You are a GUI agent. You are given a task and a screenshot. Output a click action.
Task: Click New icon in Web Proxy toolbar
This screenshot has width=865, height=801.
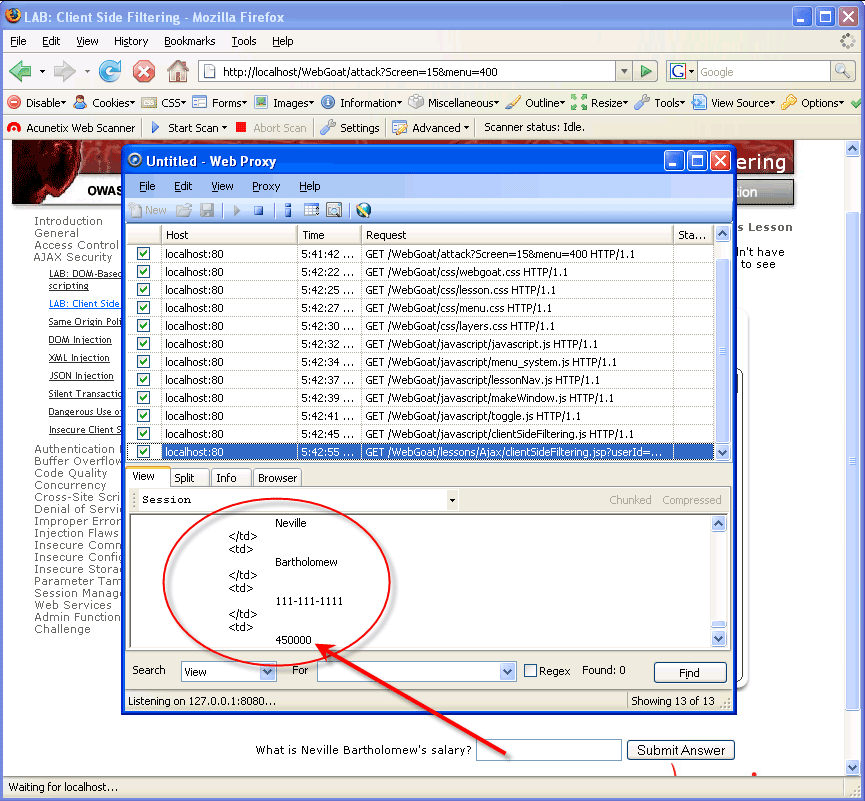coord(147,210)
